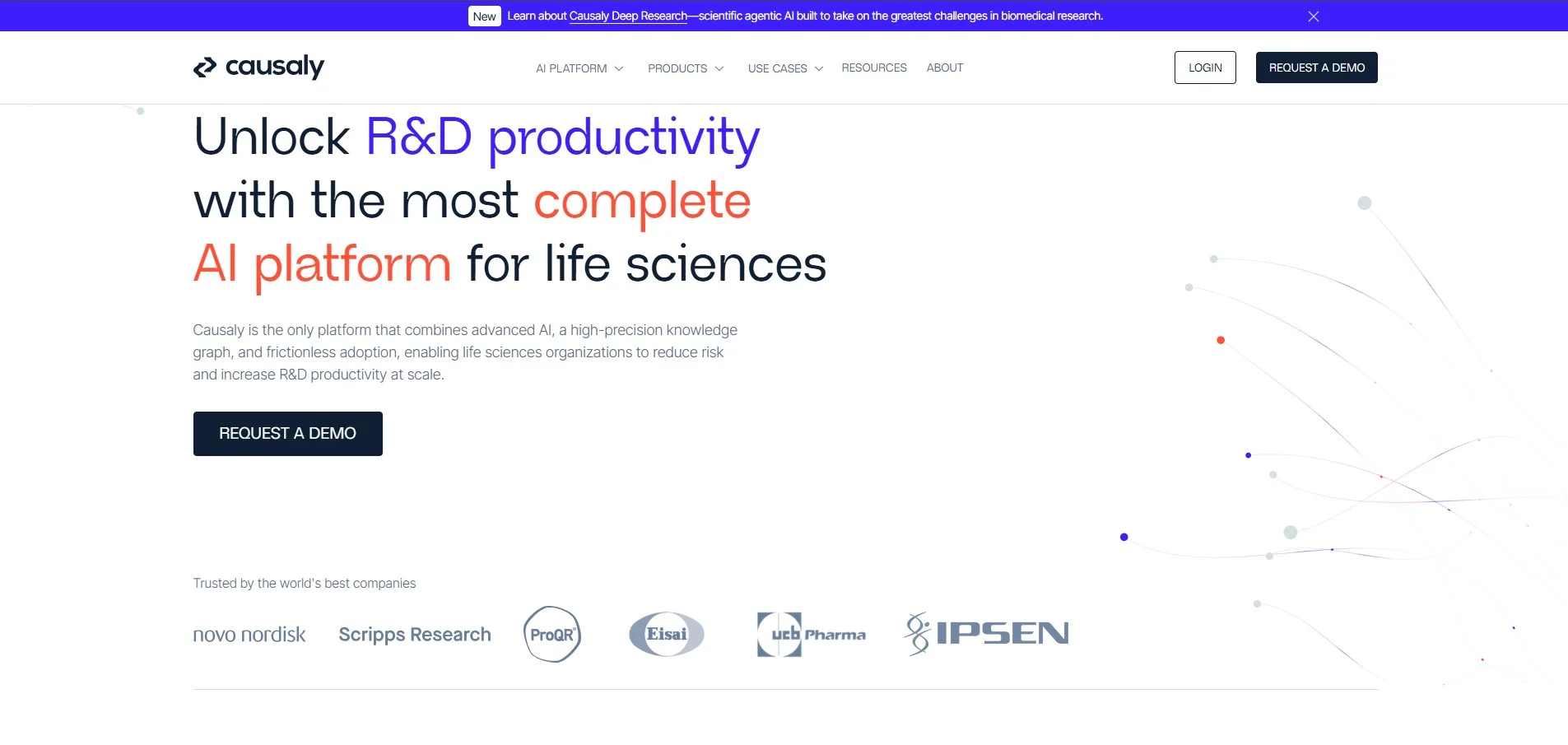Open the Products dropdown menu

click(685, 68)
